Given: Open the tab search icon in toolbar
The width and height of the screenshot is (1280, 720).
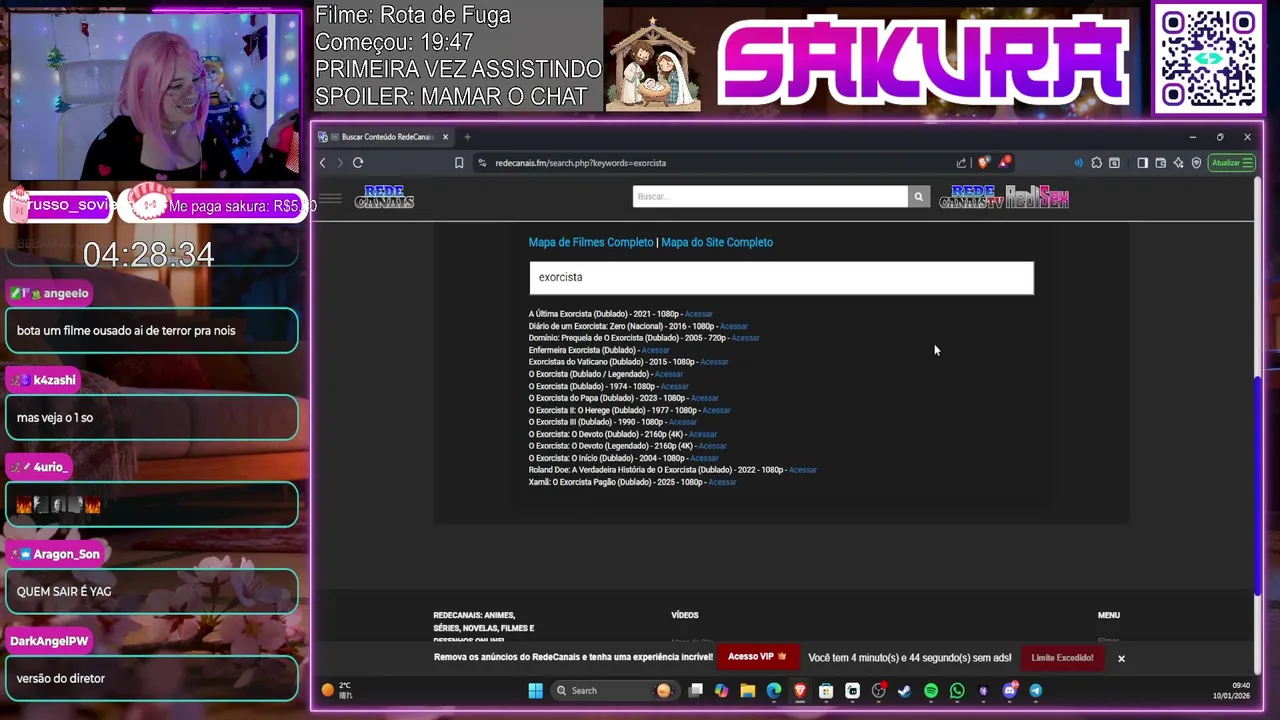Looking at the screenshot, I should coord(1114,163).
